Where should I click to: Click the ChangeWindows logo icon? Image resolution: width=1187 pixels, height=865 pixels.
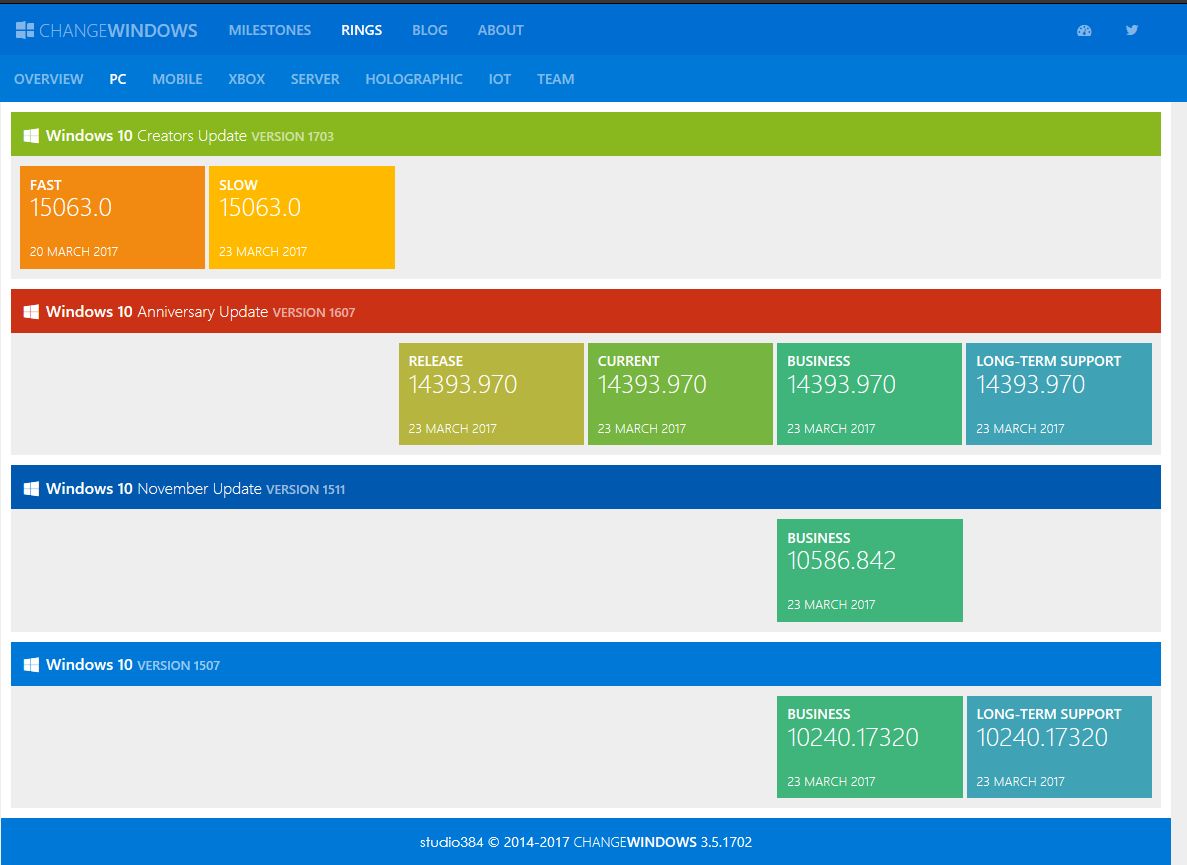(25, 30)
